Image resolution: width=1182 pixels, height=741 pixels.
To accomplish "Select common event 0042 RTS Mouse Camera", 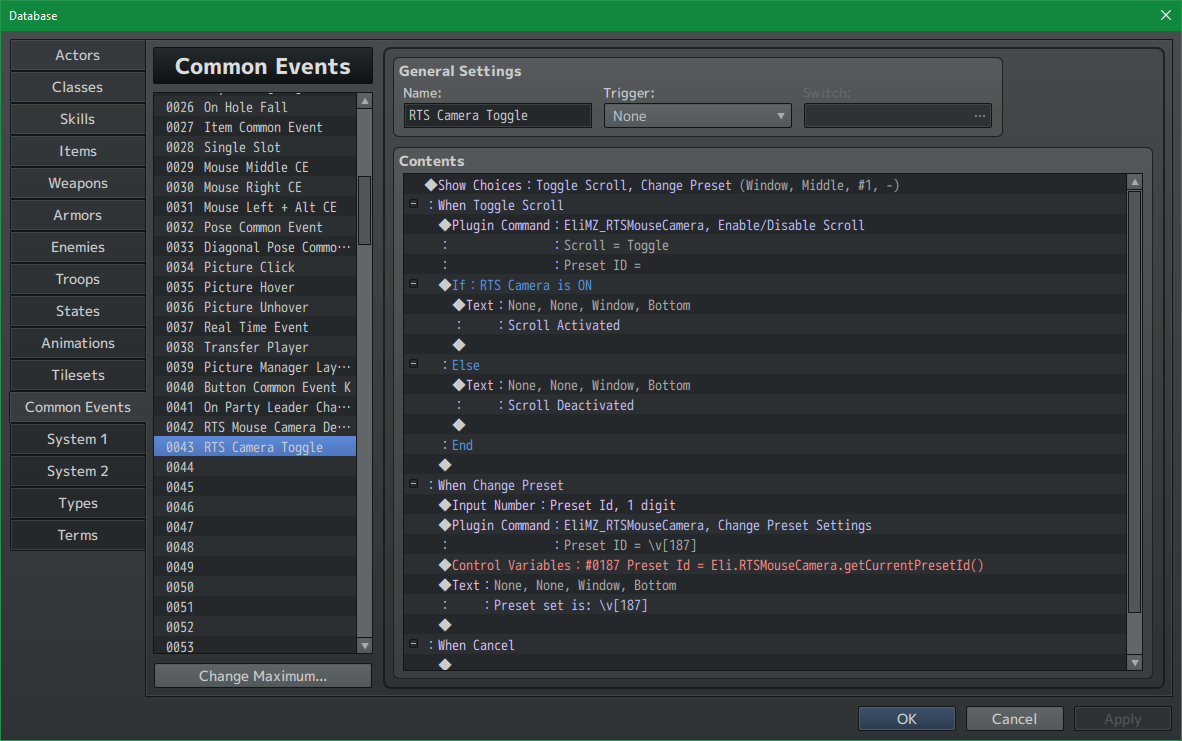I will pyautogui.click(x=255, y=427).
